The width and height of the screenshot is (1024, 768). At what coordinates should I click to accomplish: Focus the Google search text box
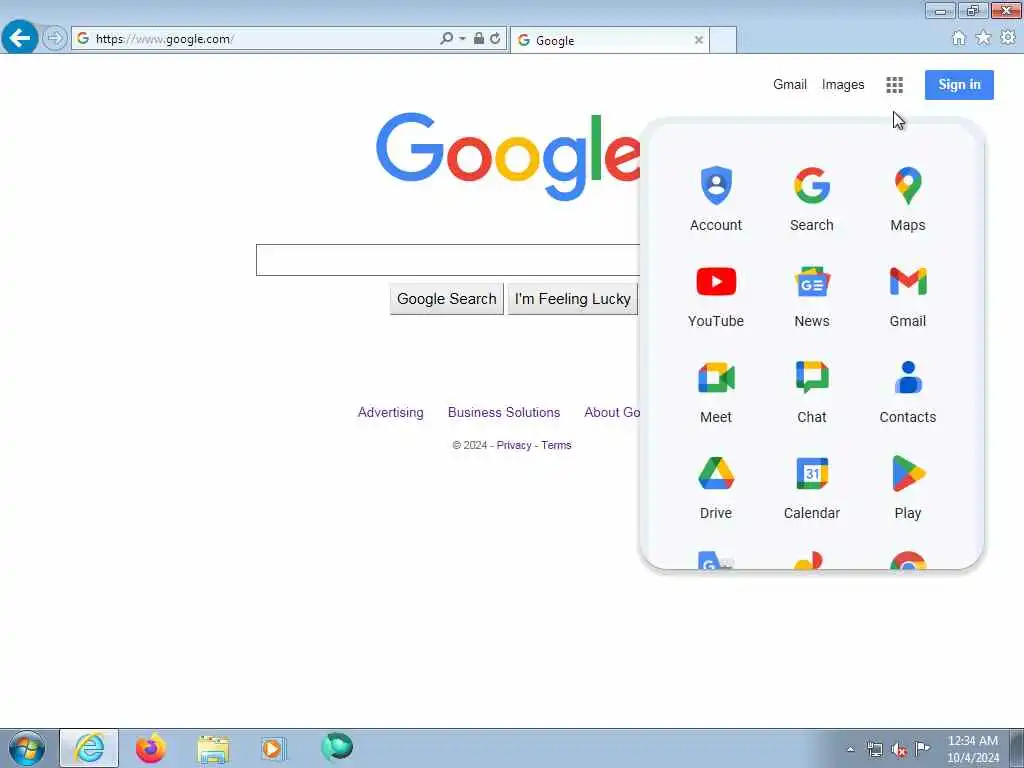(448, 260)
